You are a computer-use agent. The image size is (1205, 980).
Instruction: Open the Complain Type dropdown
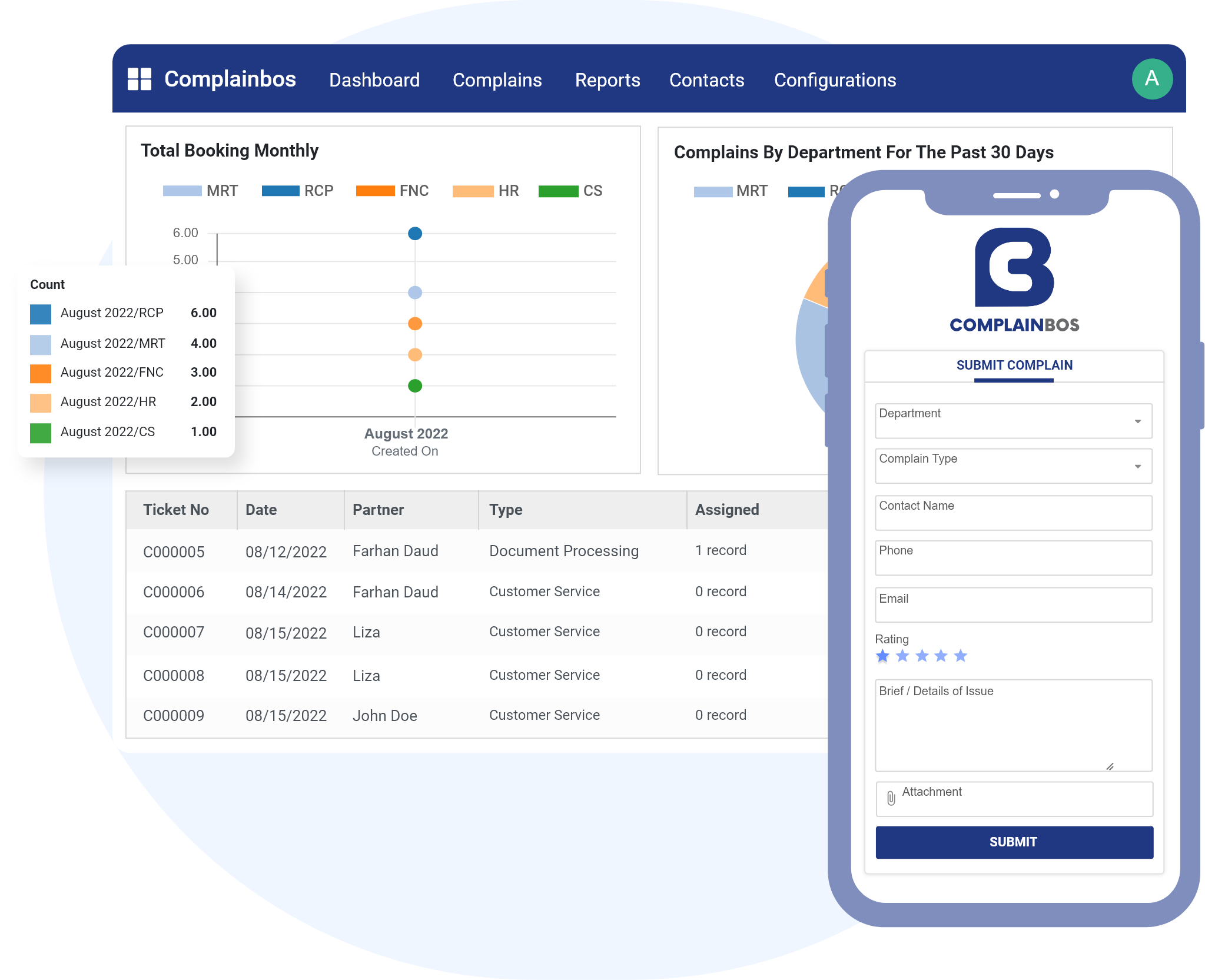coord(1013,466)
